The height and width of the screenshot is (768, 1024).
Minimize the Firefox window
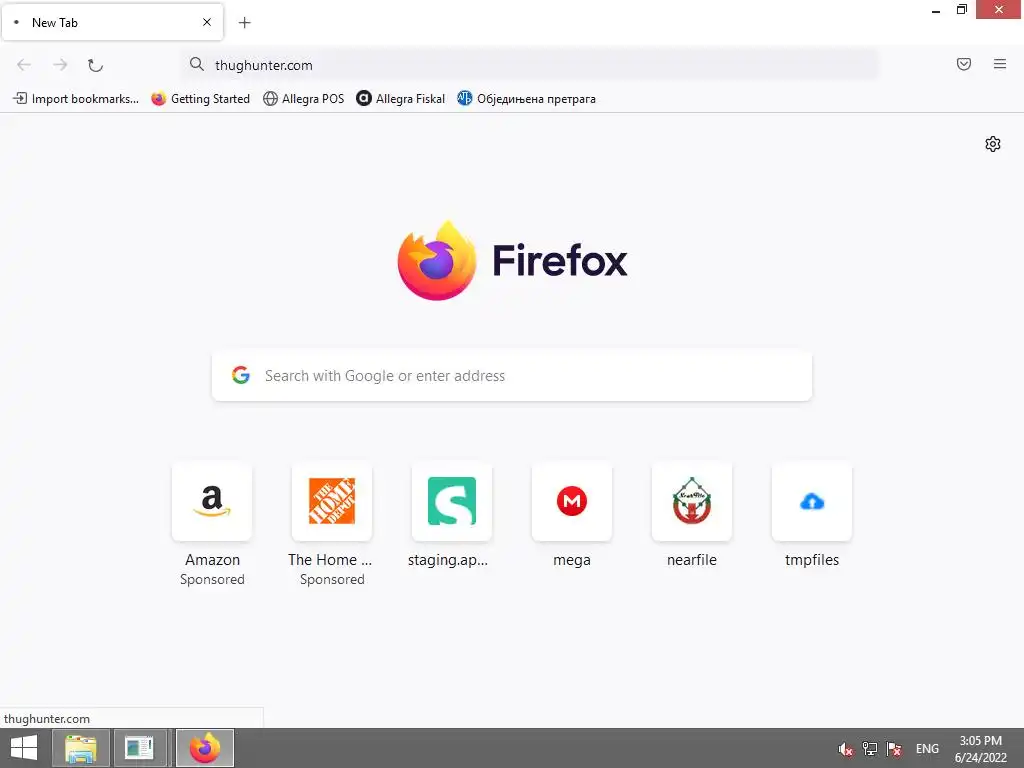pos(936,10)
